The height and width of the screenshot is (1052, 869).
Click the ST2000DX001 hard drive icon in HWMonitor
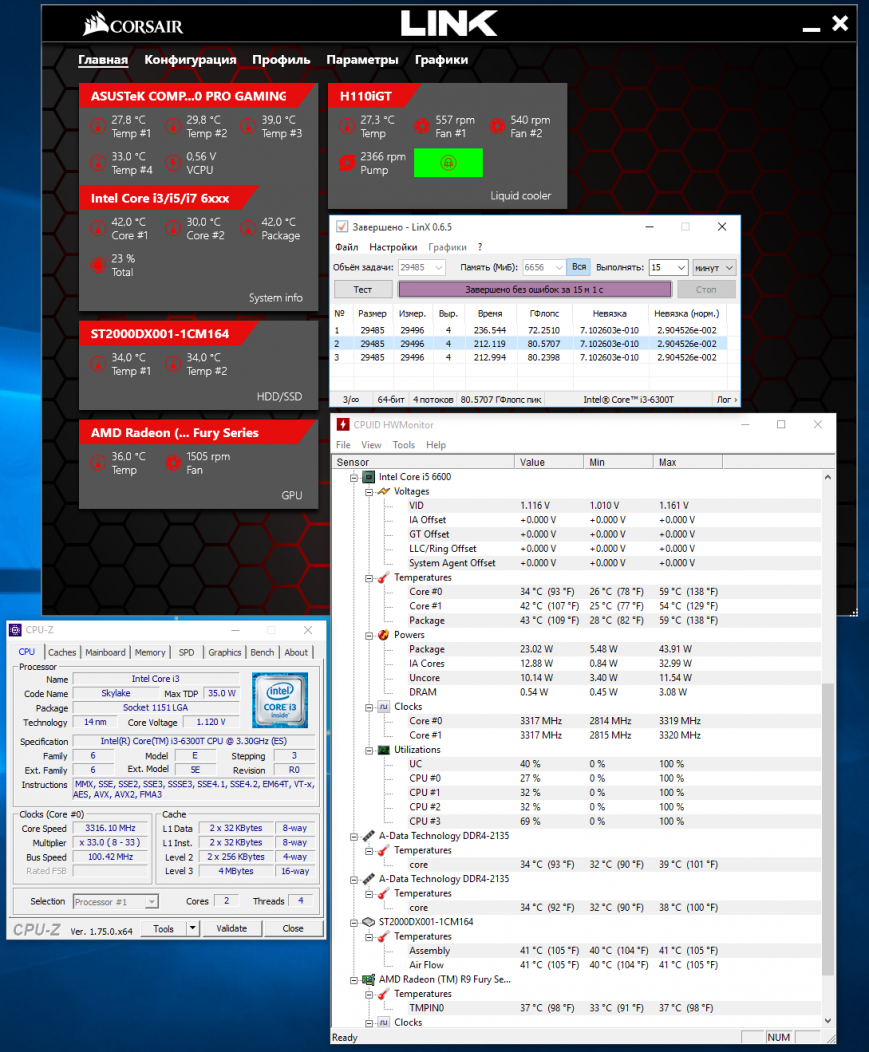click(x=368, y=922)
